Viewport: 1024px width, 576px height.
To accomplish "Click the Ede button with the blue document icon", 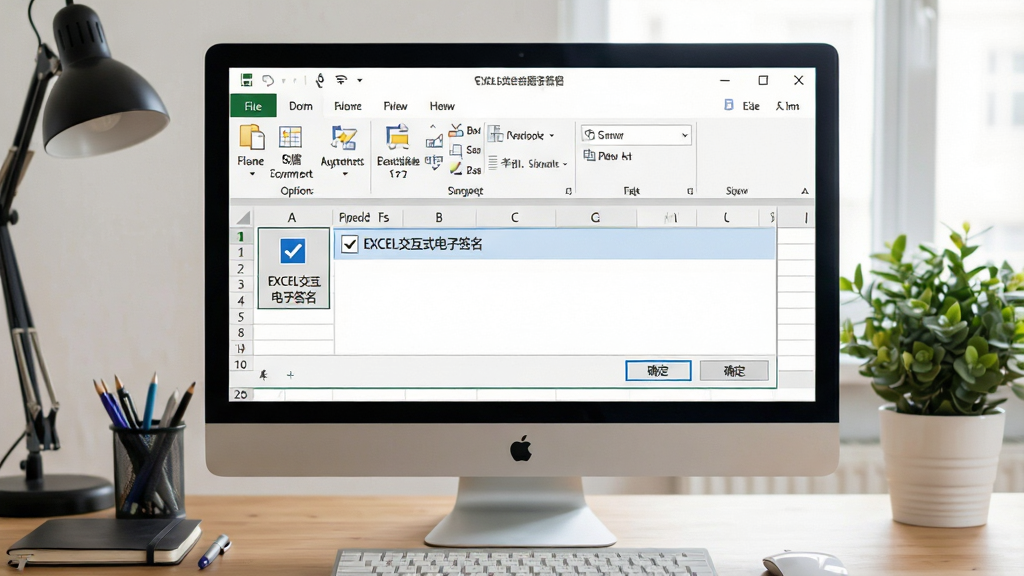I will click(x=742, y=106).
